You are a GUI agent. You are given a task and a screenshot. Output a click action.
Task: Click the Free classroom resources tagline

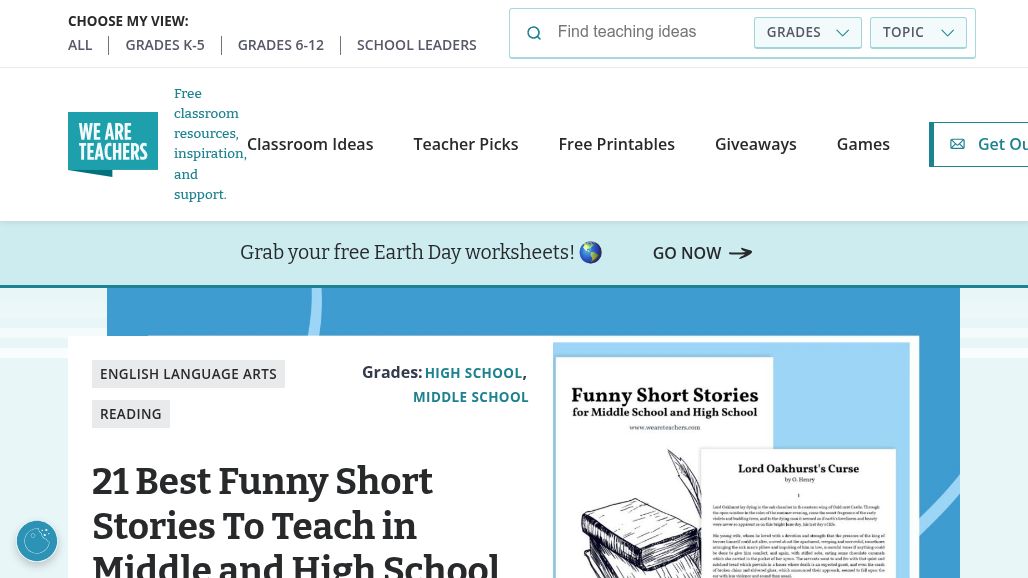click(210, 144)
